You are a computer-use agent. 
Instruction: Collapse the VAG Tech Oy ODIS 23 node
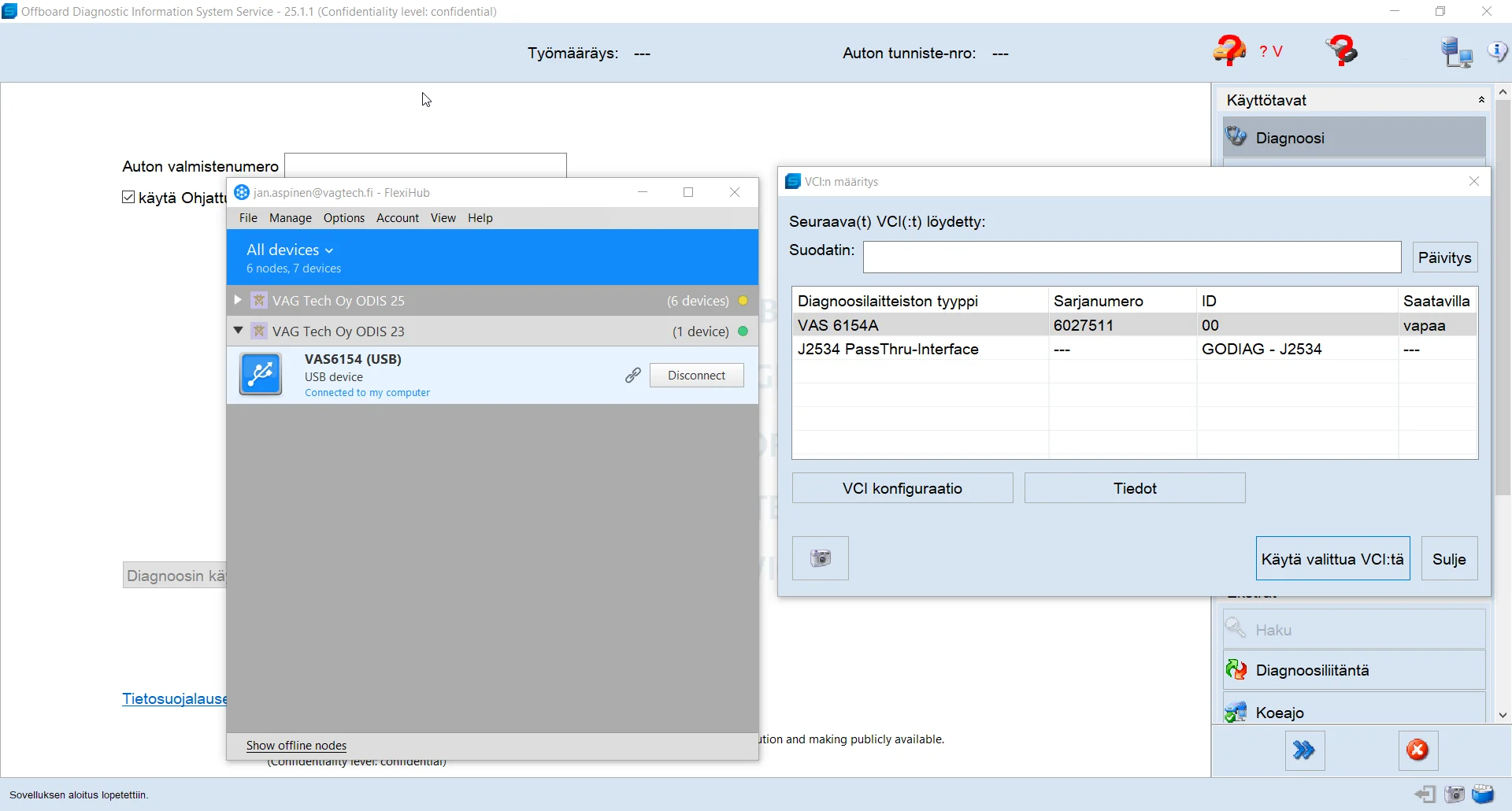pyautogui.click(x=238, y=331)
